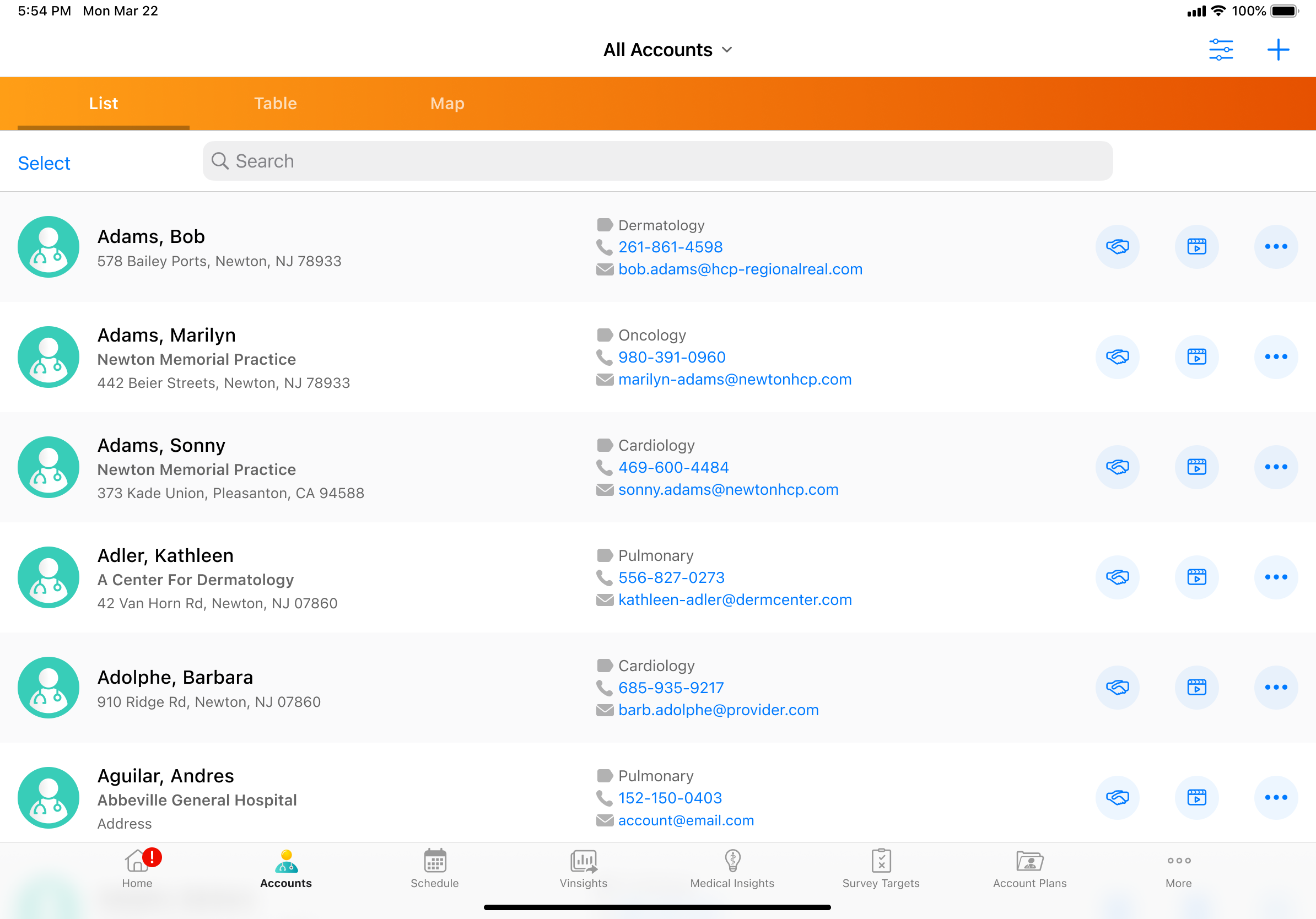Open the Schedule calendar tab
This screenshot has width=1316, height=919.
[x=434, y=868]
